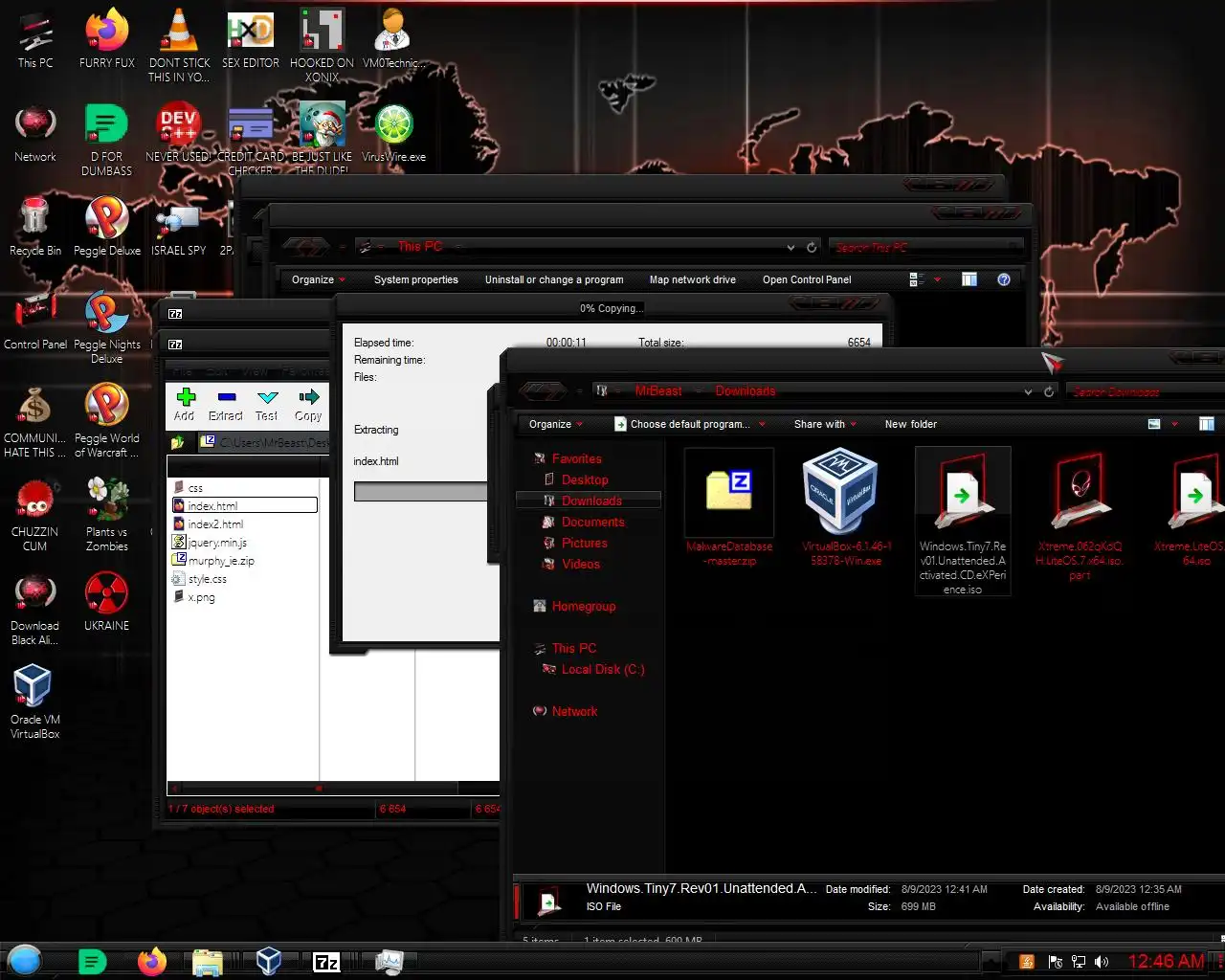The image size is (1225, 980).
Task: Open Firefox from the taskbar
Action: [151, 961]
